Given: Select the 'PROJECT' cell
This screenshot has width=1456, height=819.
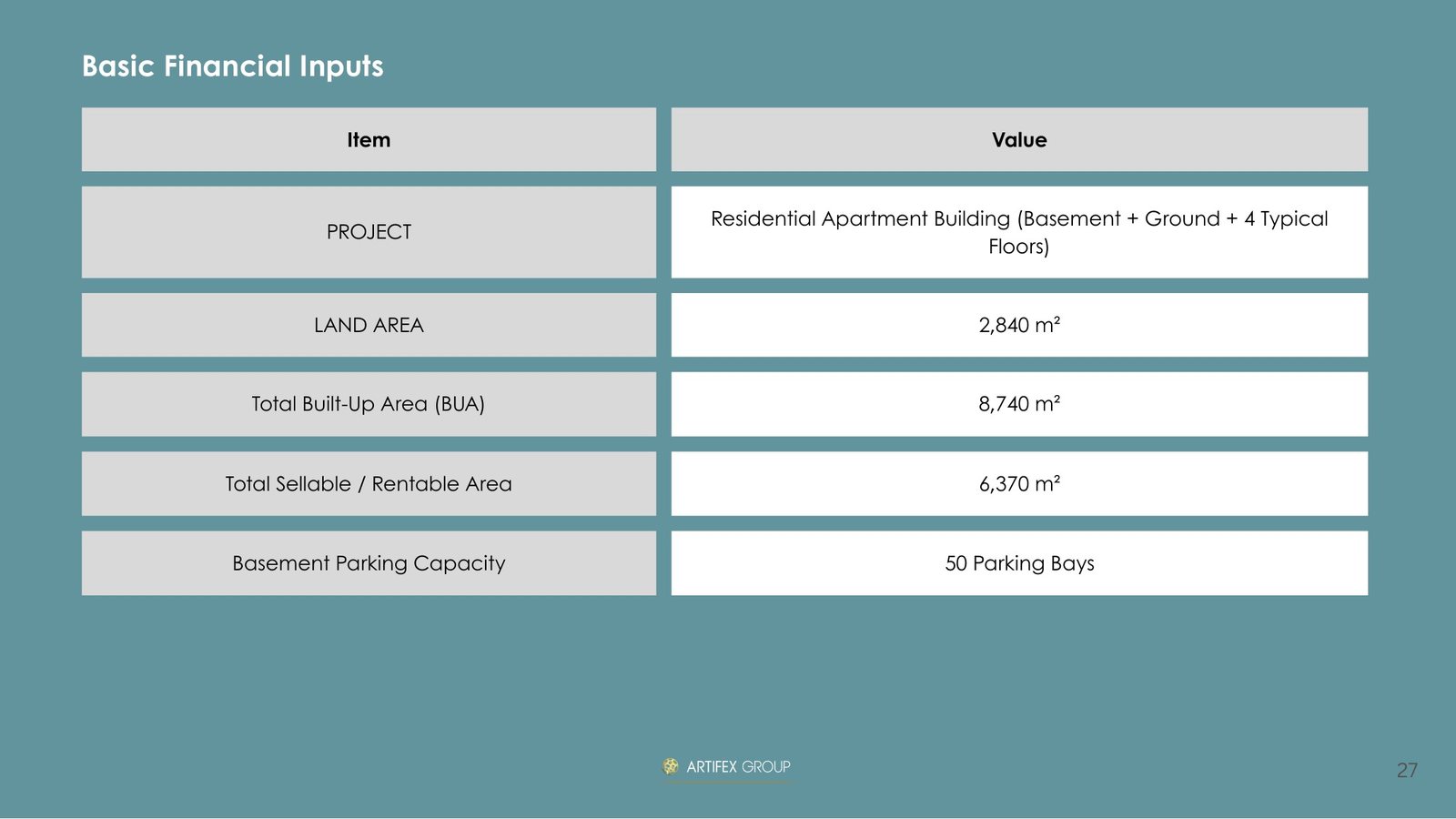Looking at the screenshot, I should click(369, 232).
